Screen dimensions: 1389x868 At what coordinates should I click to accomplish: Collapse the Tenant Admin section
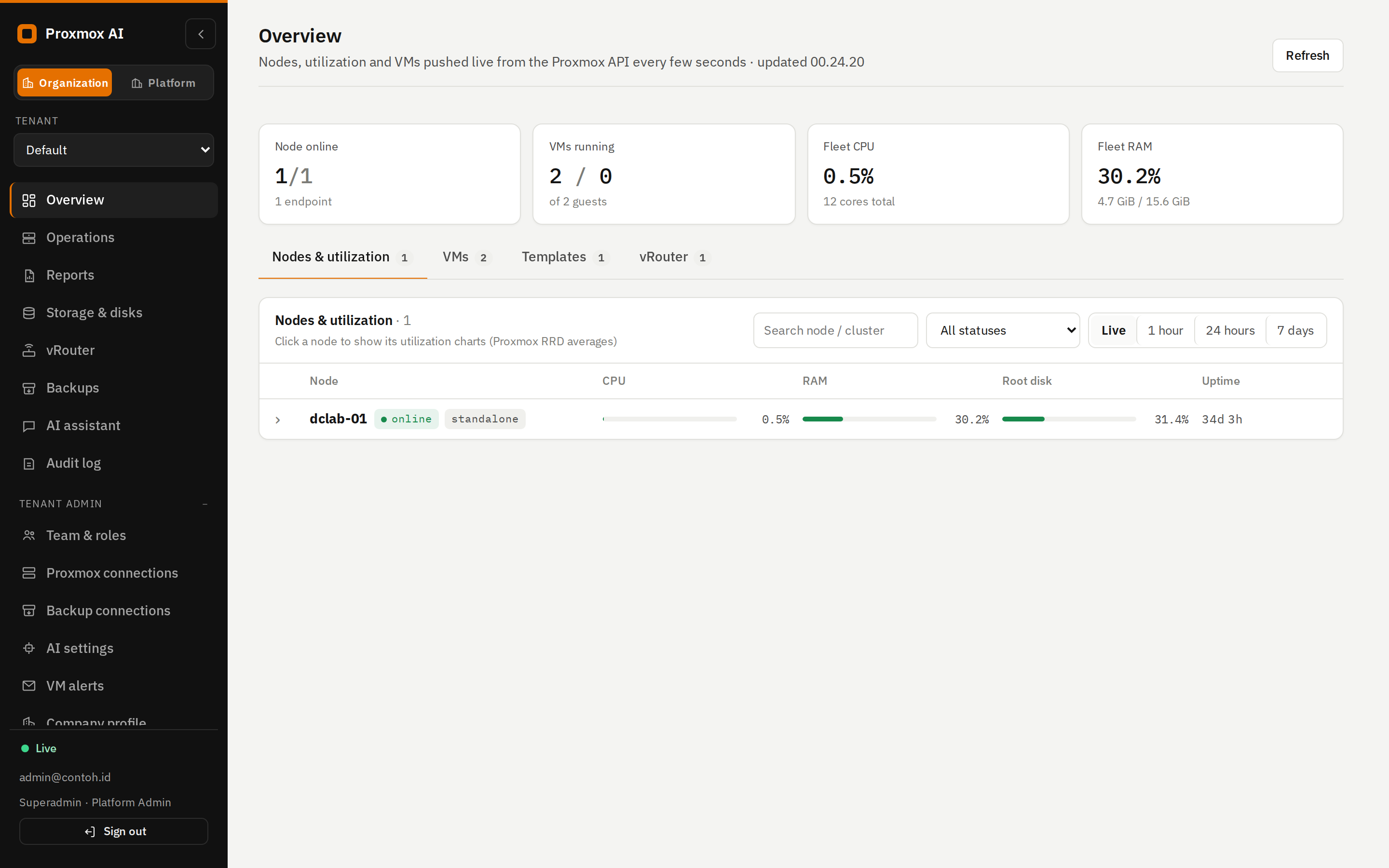(x=205, y=503)
